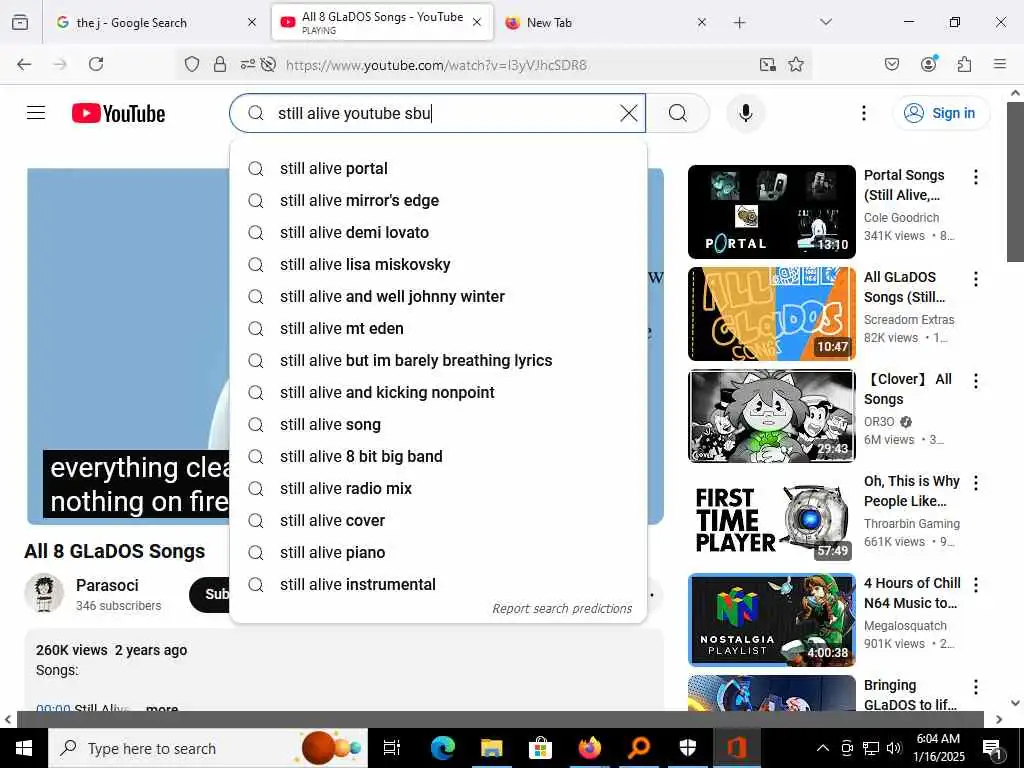Open the site permissions icon in address bar
Viewport: 1024px width, 768px height.
248,64
